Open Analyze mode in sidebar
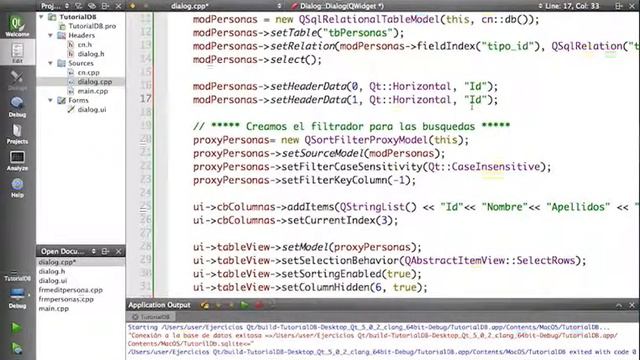The height and width of the screenshot is (360, 640). pos(17,160)
